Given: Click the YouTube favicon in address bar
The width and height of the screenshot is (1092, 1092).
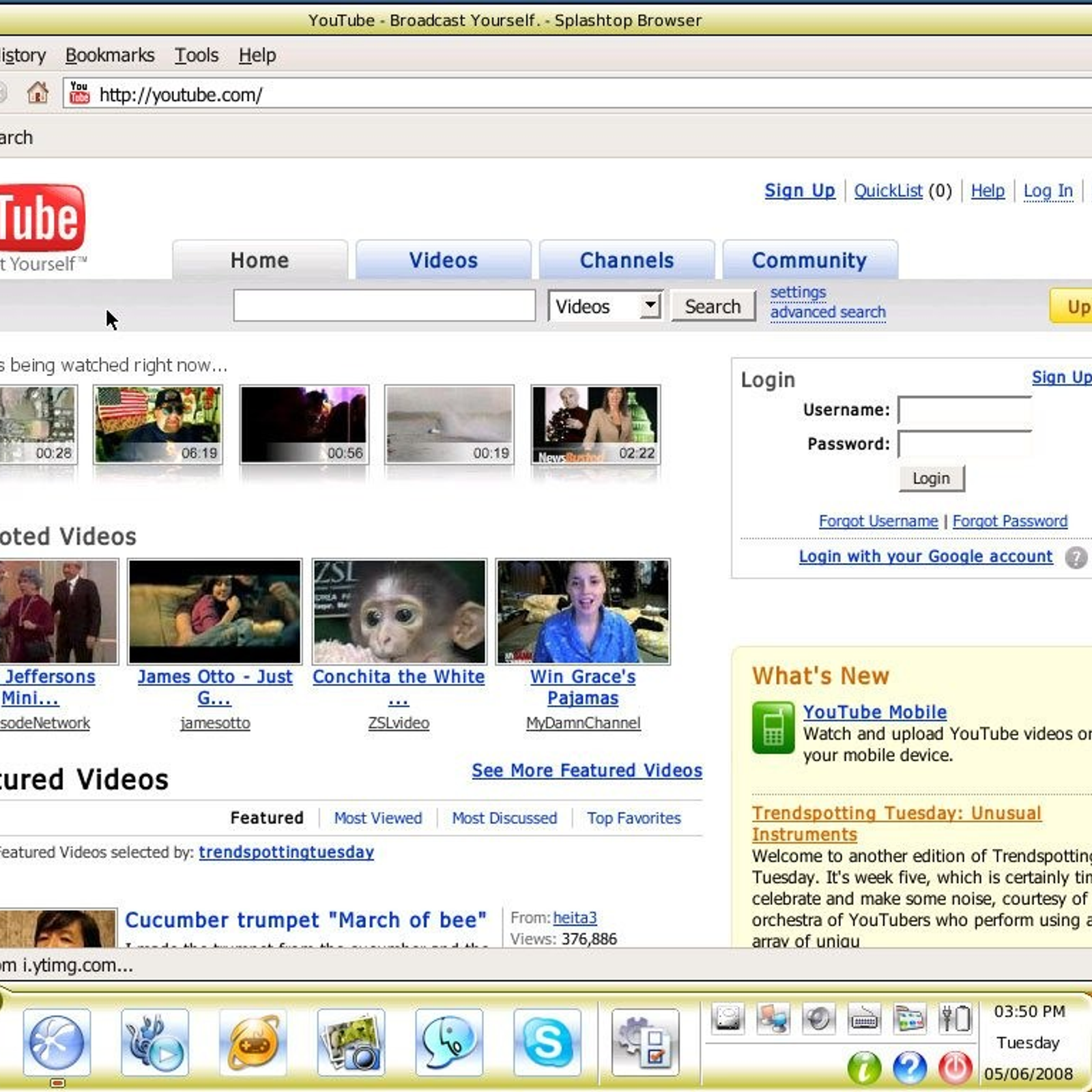Looking at the screenshot, I should click(80, 93).
